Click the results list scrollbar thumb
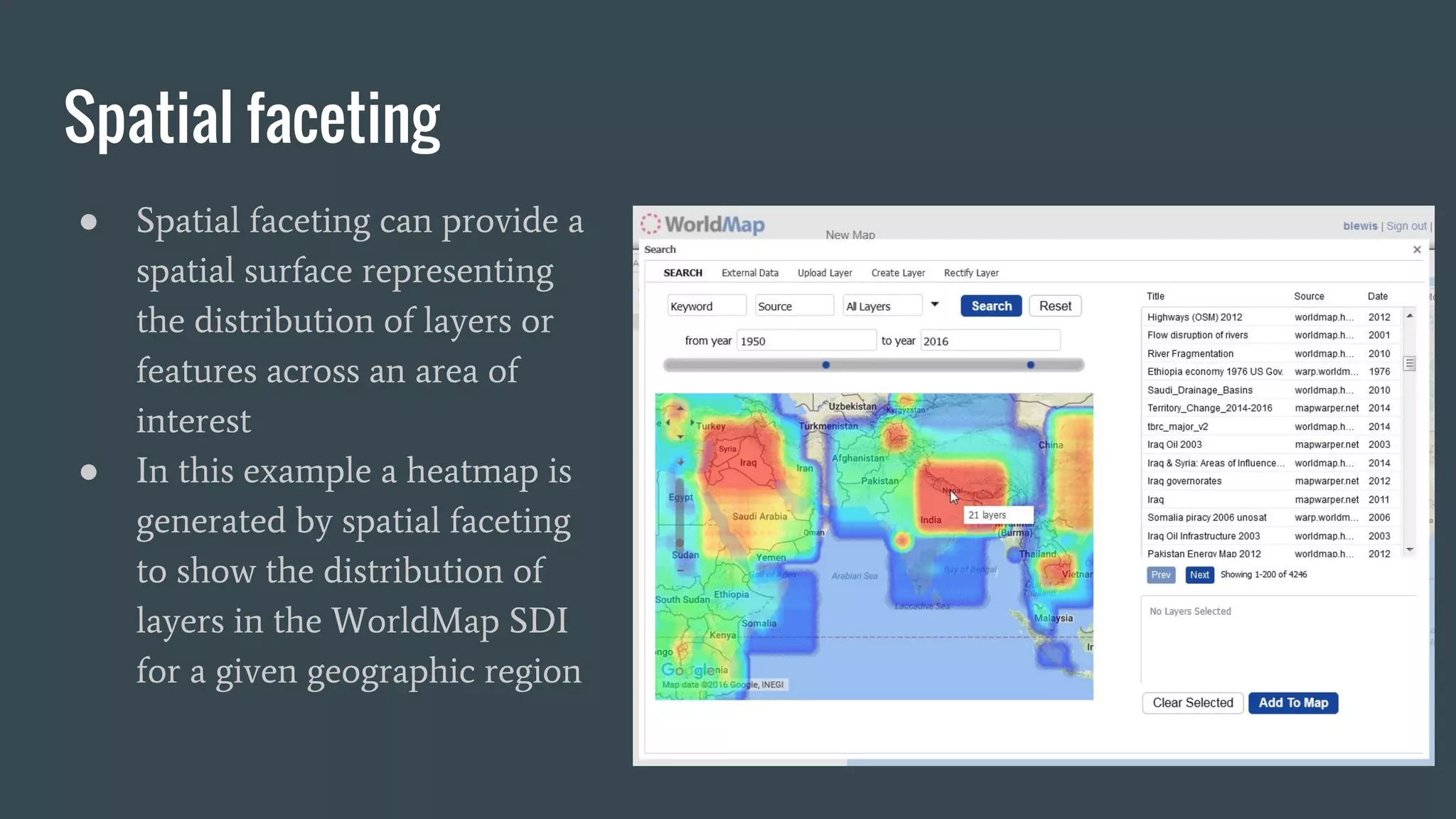 click(1410, 364)
